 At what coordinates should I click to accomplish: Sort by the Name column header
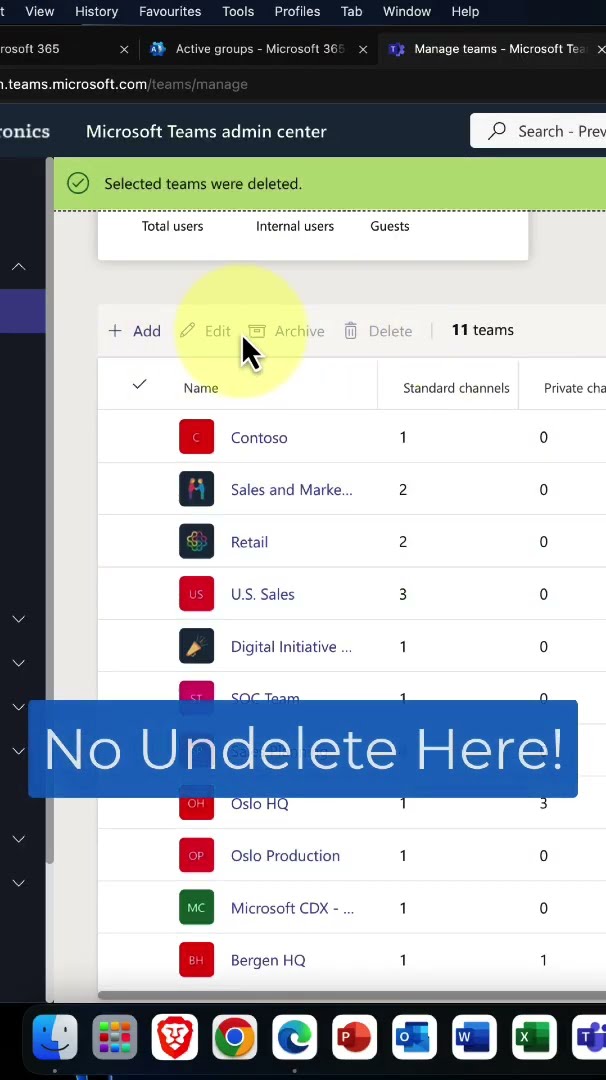pos(201,388)
